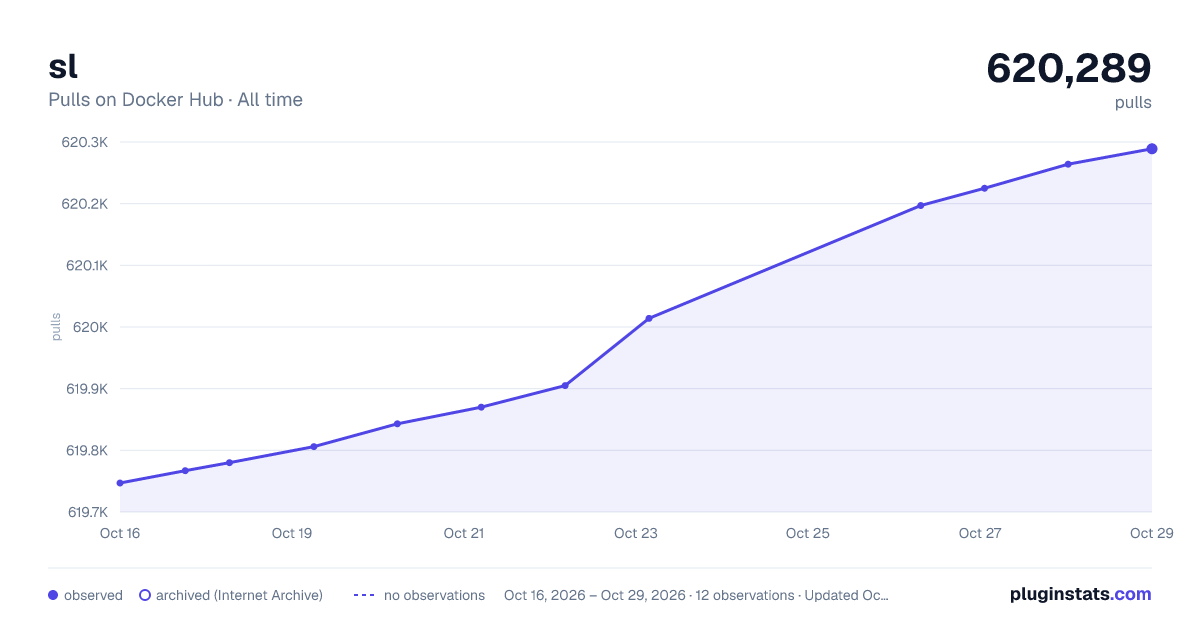Click the 619.8K y-axis label

click(x=87, y=451)
